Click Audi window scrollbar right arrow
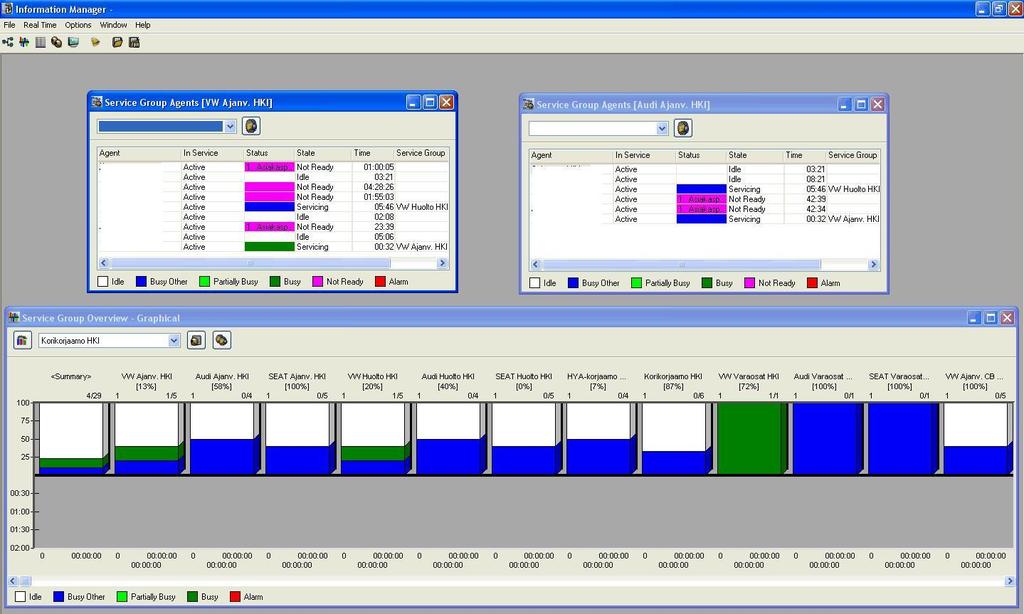 (x=873, y=265)
